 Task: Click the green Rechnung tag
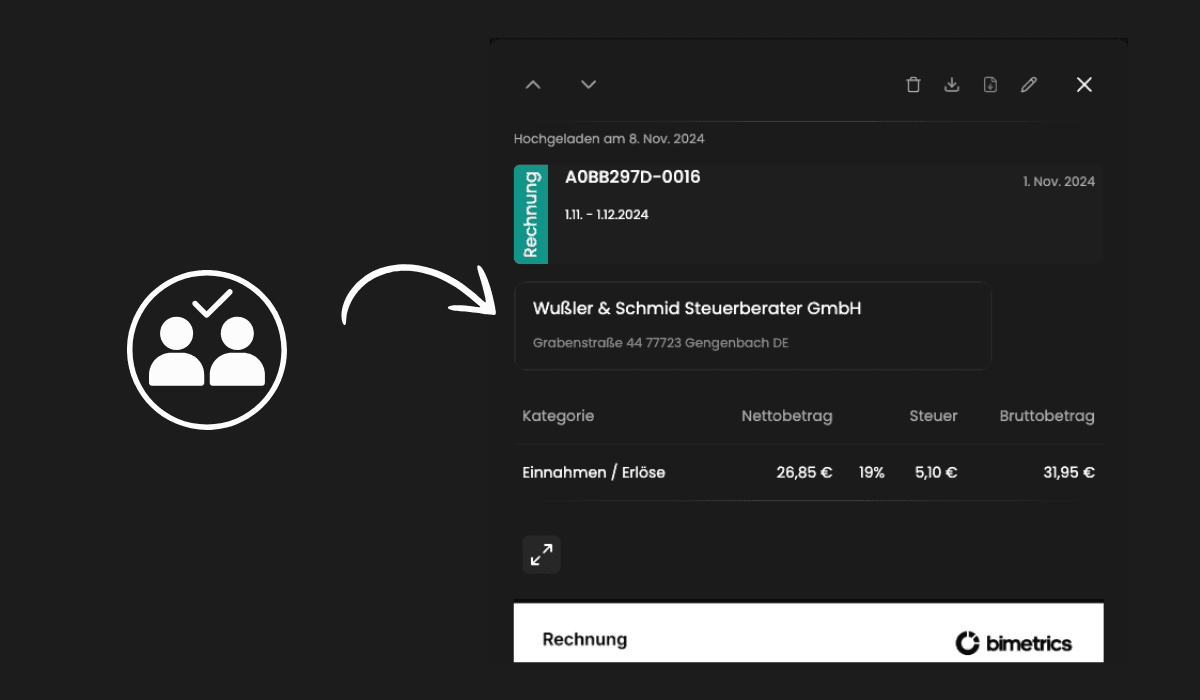pos(531,214)
